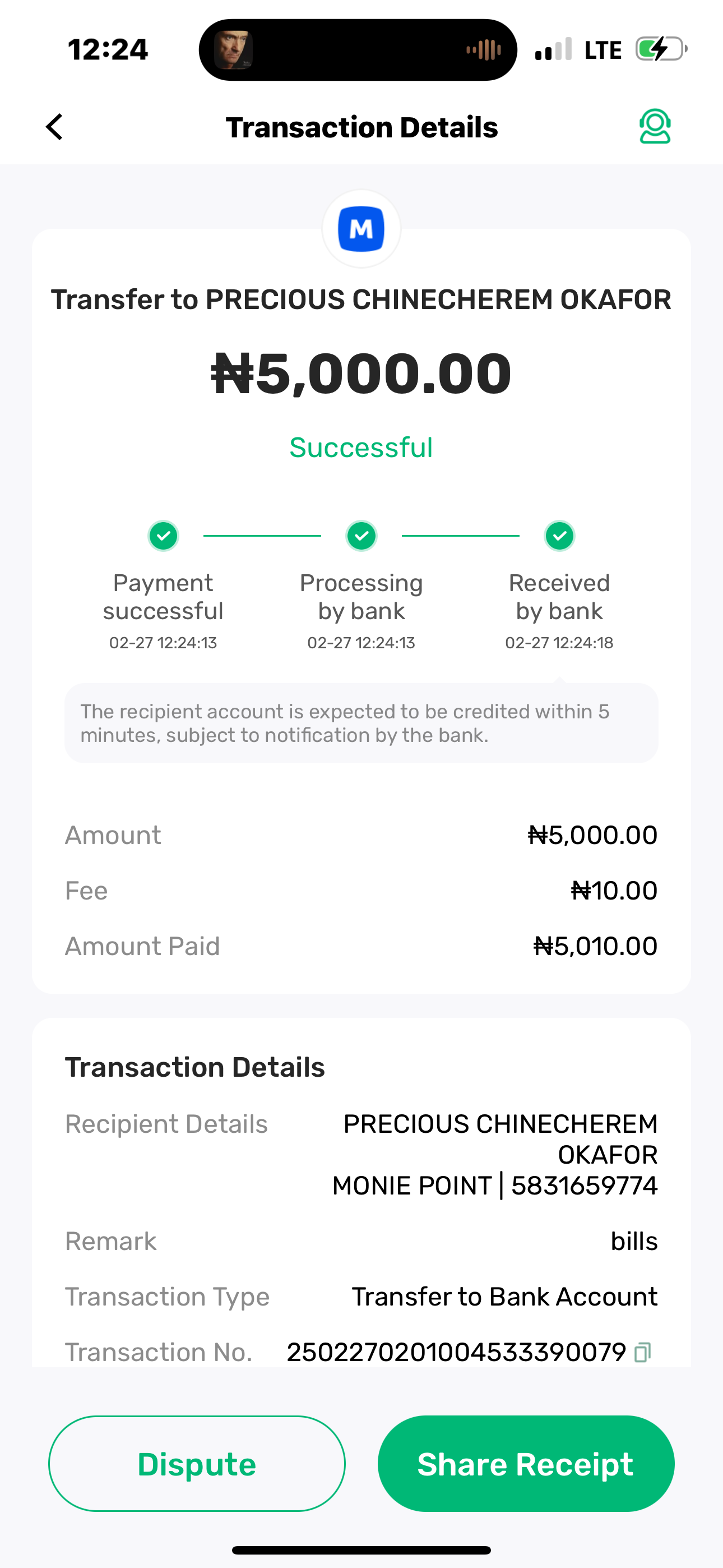The width and height of the screenshot is (723, 1568).
Task: Copy the transaction number icon
Action: 642,1353
